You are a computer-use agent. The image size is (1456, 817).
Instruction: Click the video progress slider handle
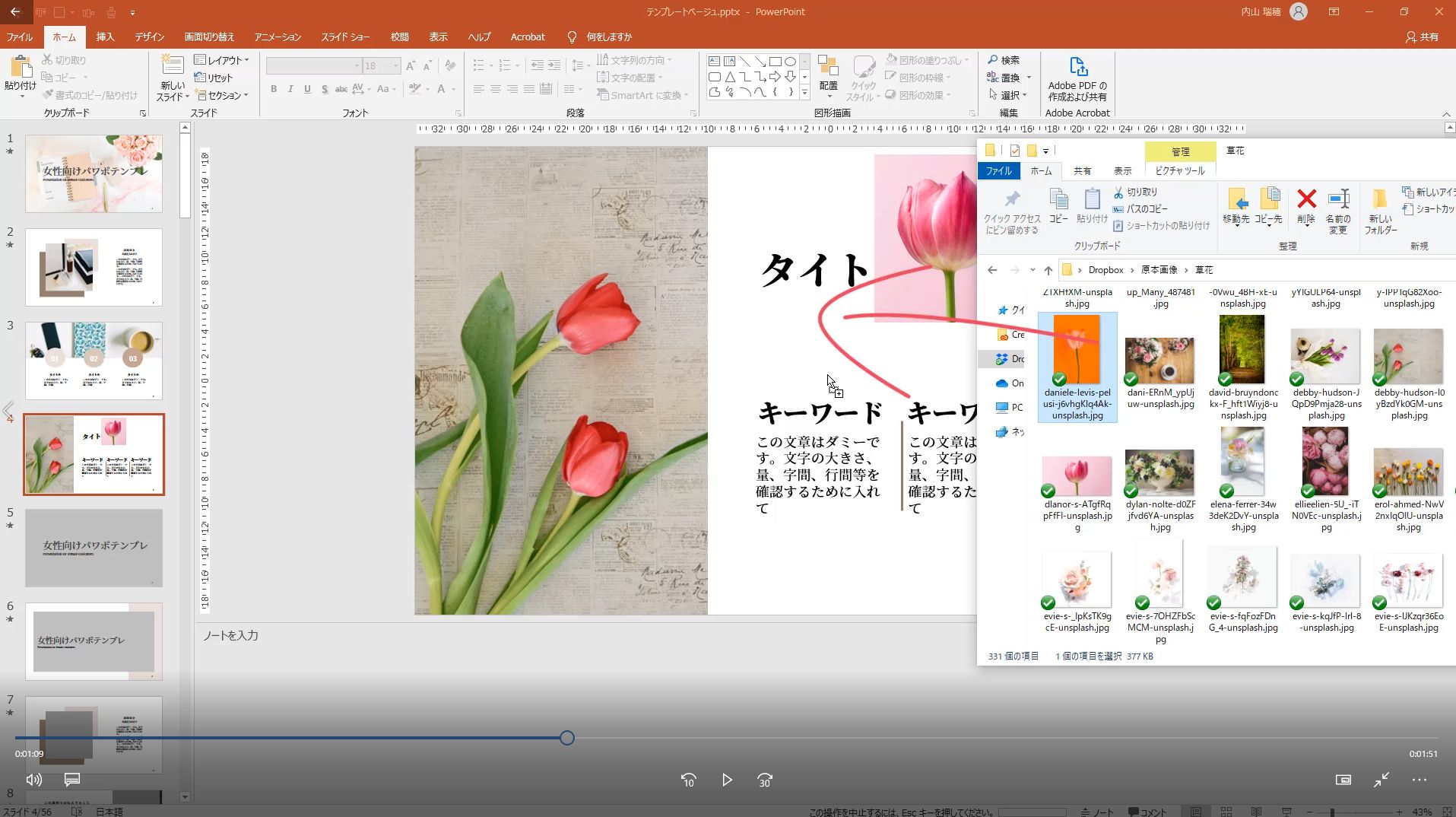567,738
